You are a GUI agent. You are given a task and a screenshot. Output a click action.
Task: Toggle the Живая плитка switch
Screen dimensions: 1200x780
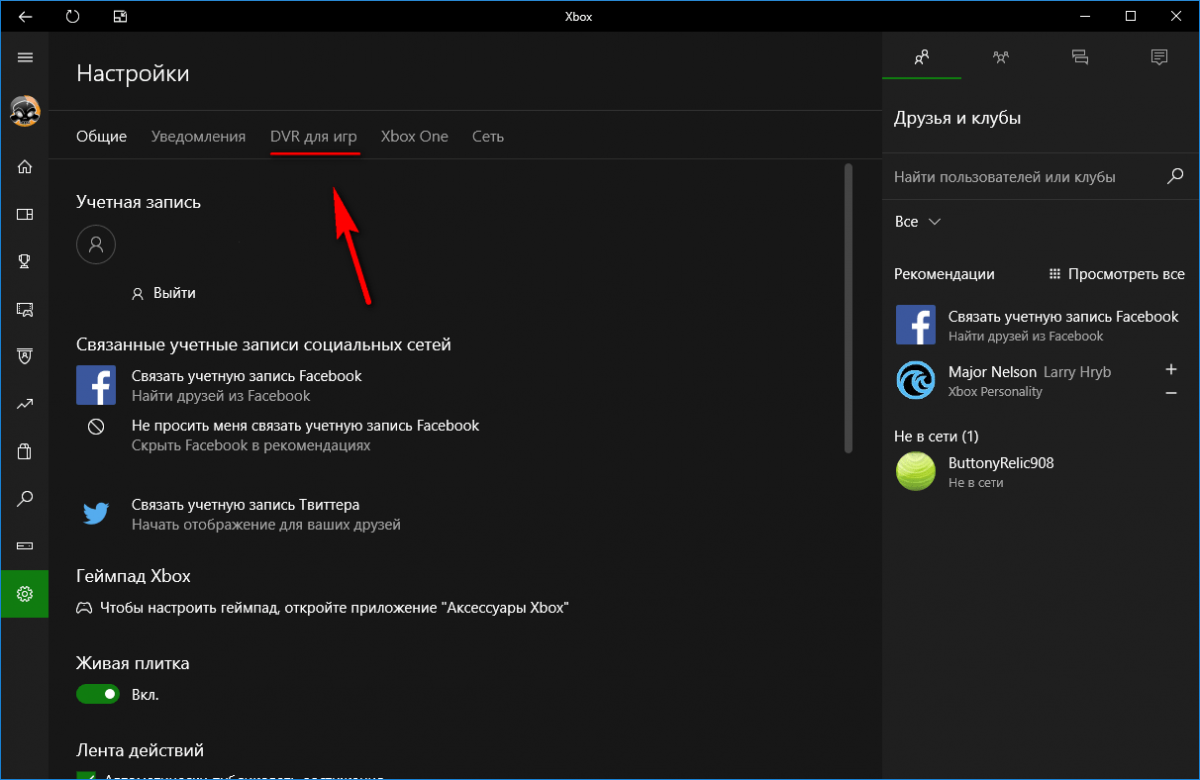pyautogui.click(x=98, y=694)
